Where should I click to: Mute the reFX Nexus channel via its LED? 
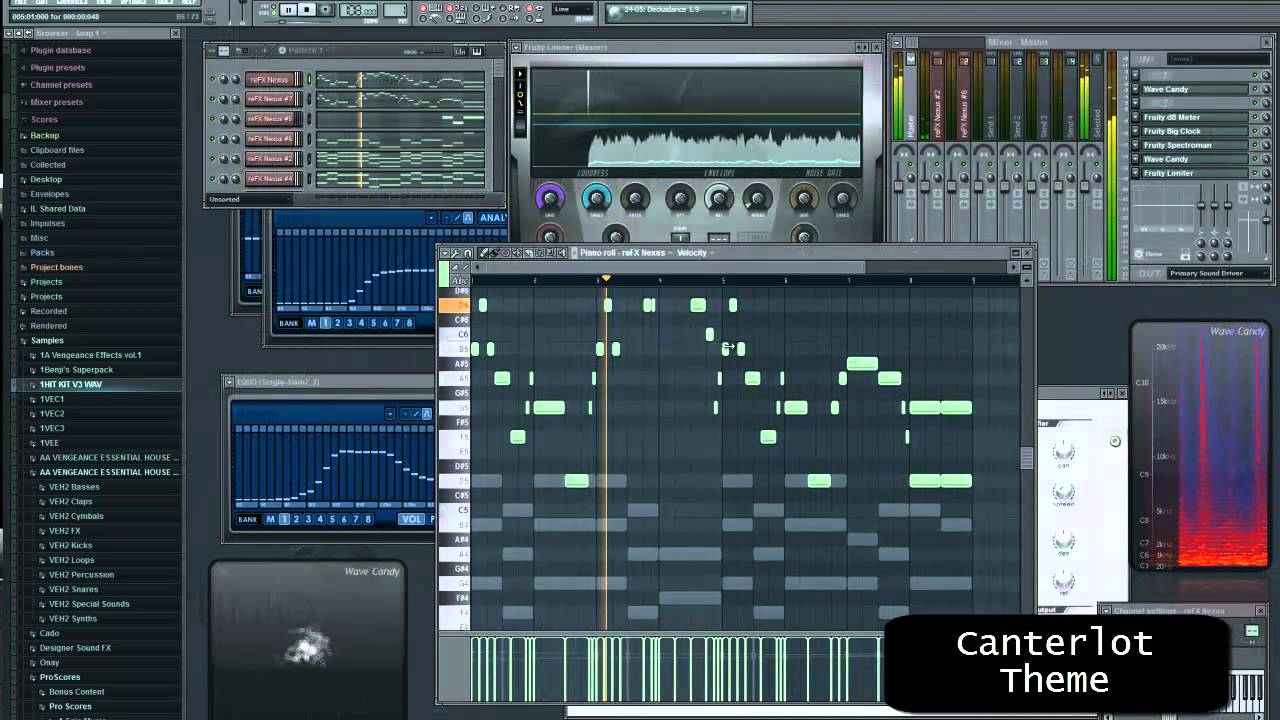212,80
